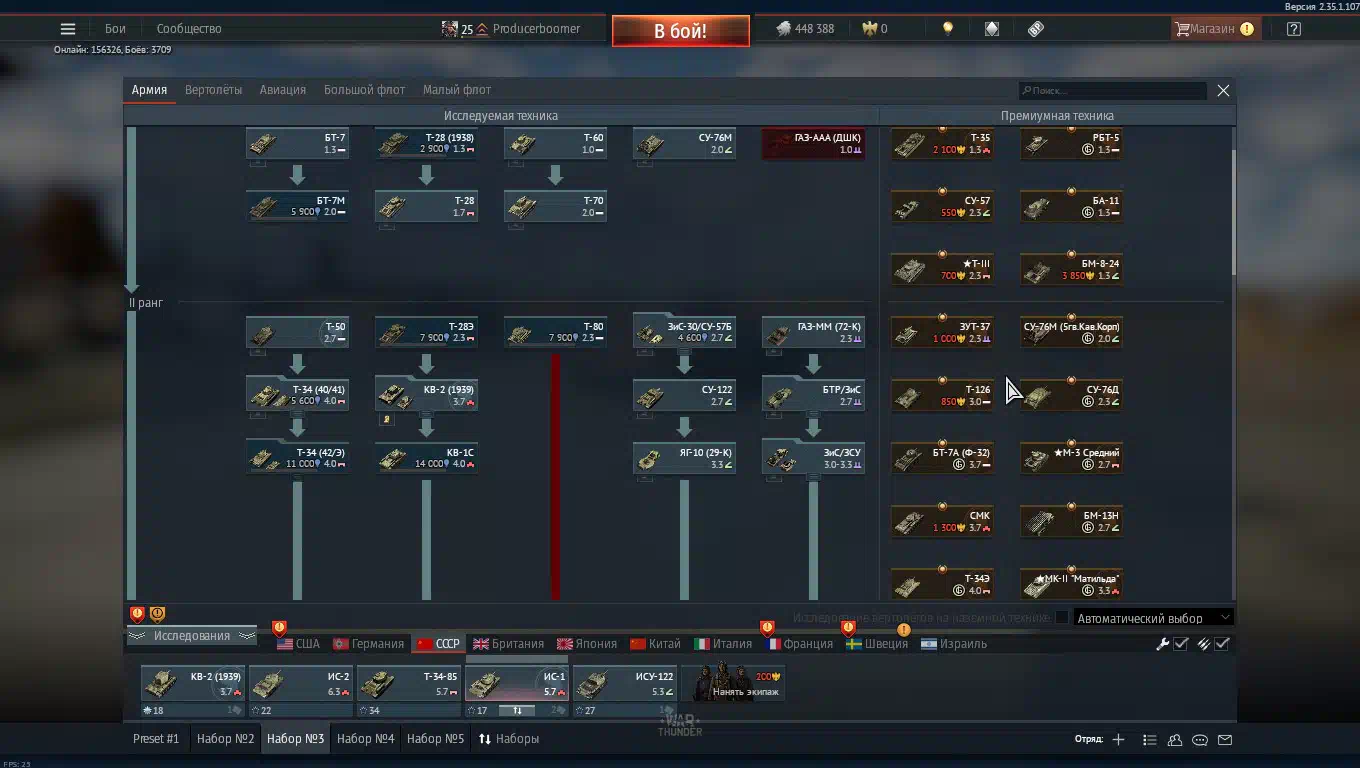Select the premium БМ-13Н vehicle card
The image size is (1360, 768).
[x=1071, y=522]
